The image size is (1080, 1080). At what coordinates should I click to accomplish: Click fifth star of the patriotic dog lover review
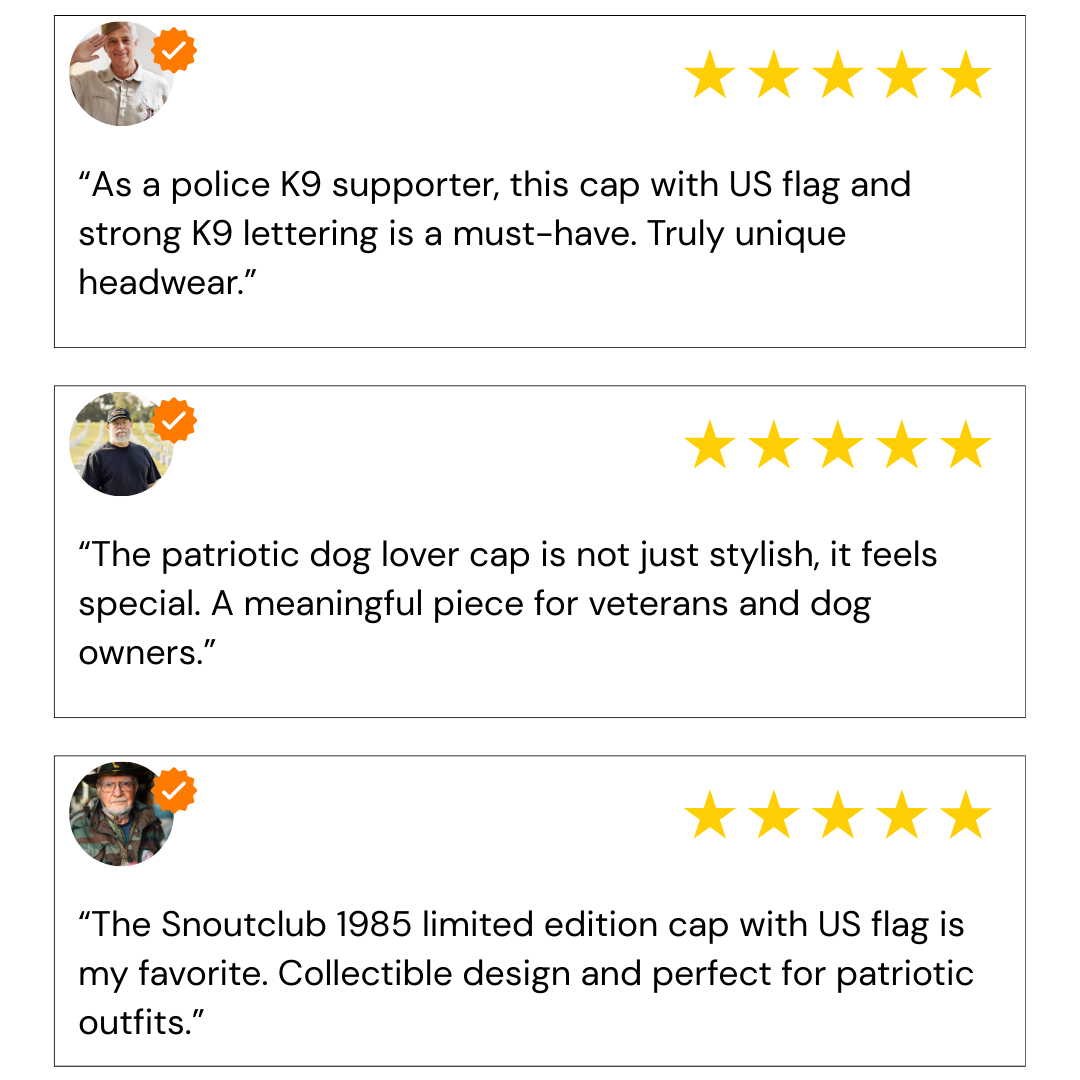pos(966,444)
